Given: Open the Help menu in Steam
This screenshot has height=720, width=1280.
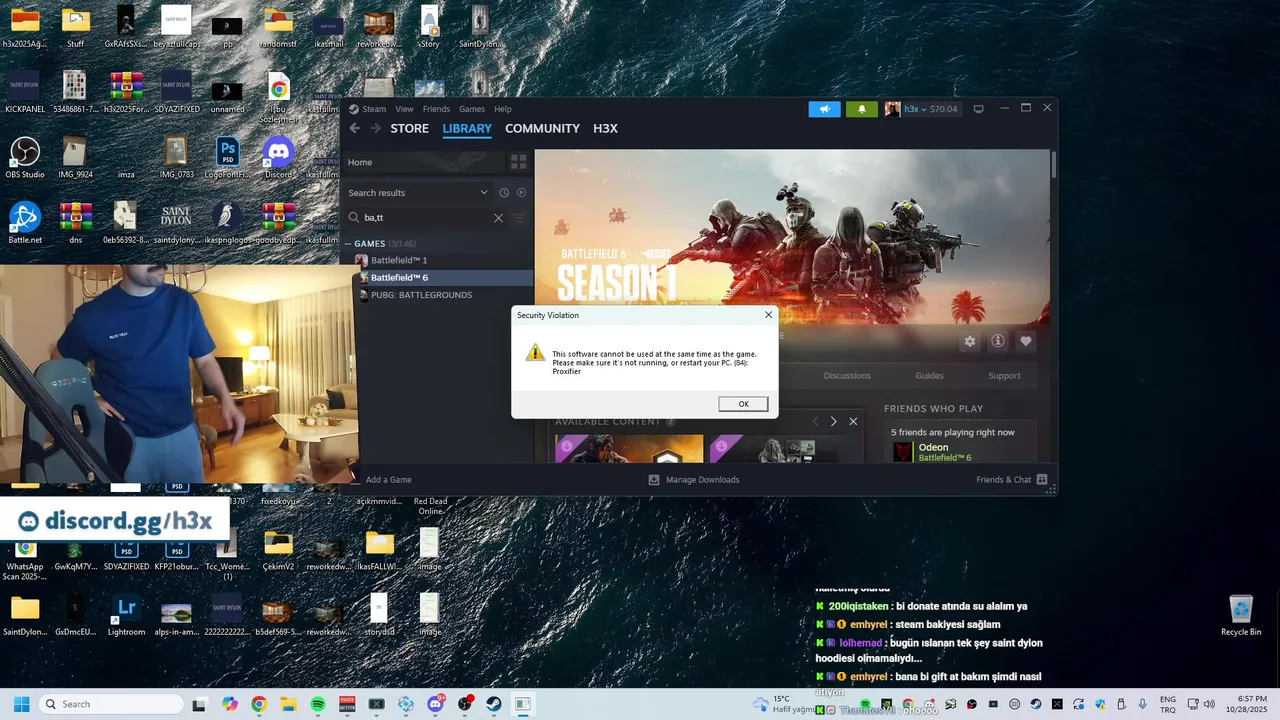Looking at the screenshot, I should click(503, 109).
